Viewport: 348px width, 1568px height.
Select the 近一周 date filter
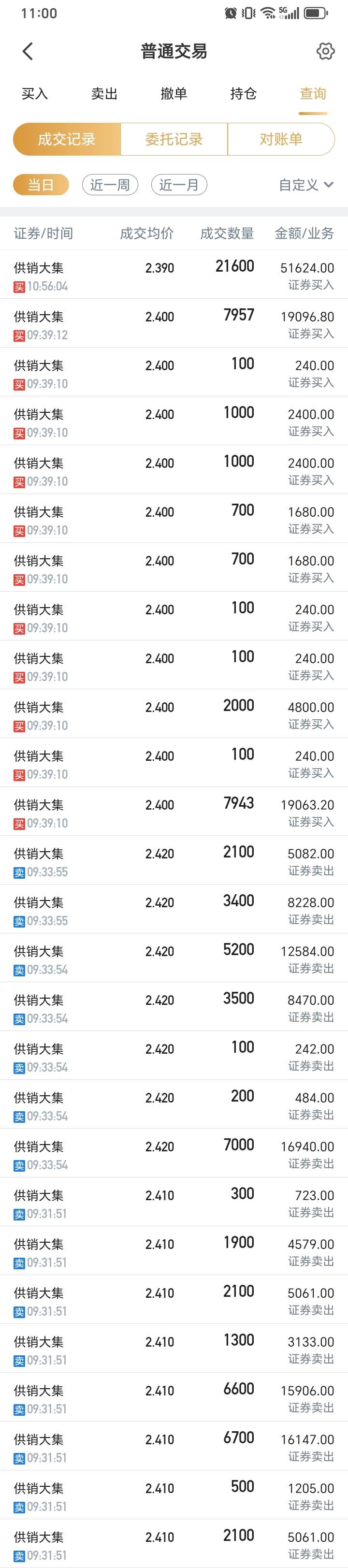click(110, 185)
